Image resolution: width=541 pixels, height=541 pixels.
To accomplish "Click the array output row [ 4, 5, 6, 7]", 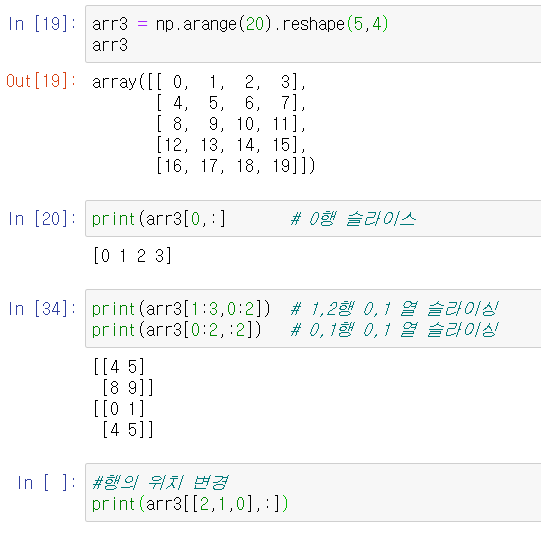I will (x=231, y=103).
